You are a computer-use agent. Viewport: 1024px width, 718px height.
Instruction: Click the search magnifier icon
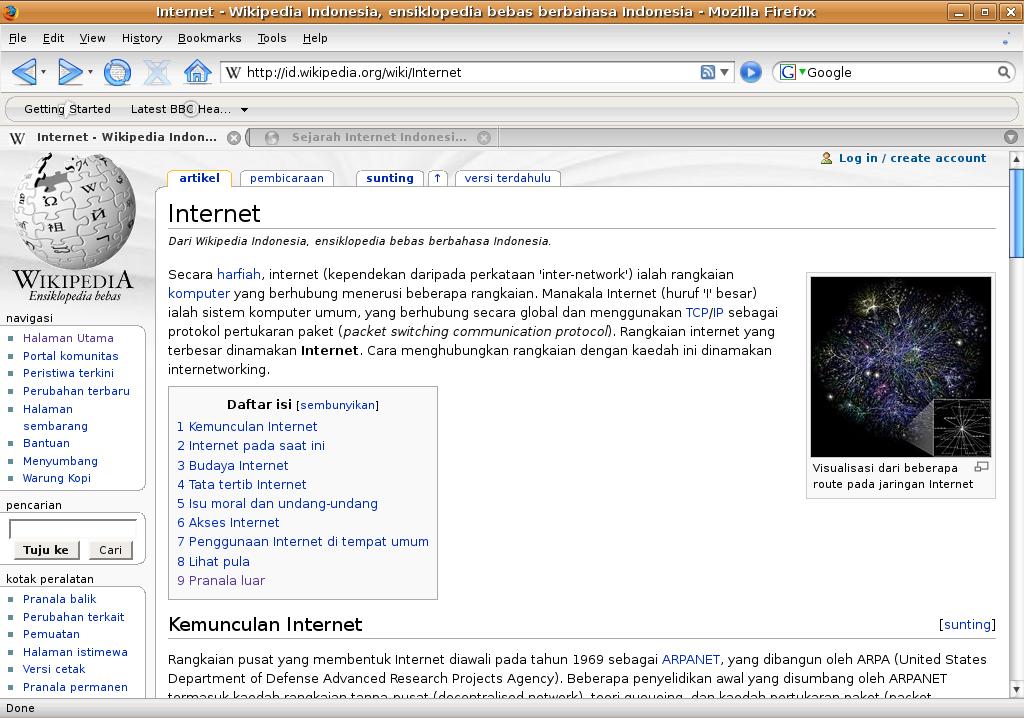(x=1004, y=72)
